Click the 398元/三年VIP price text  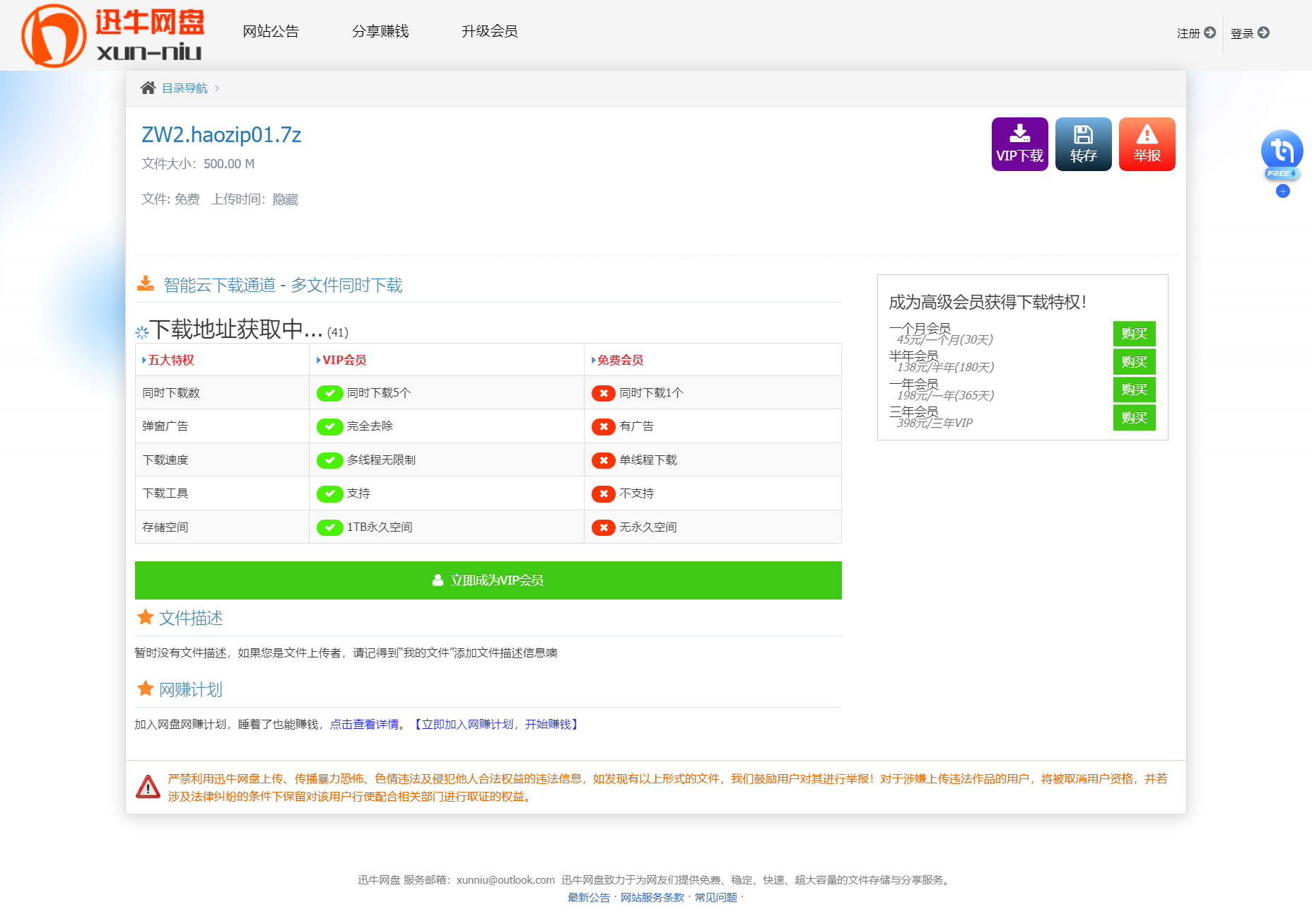[x=935, y=423]
